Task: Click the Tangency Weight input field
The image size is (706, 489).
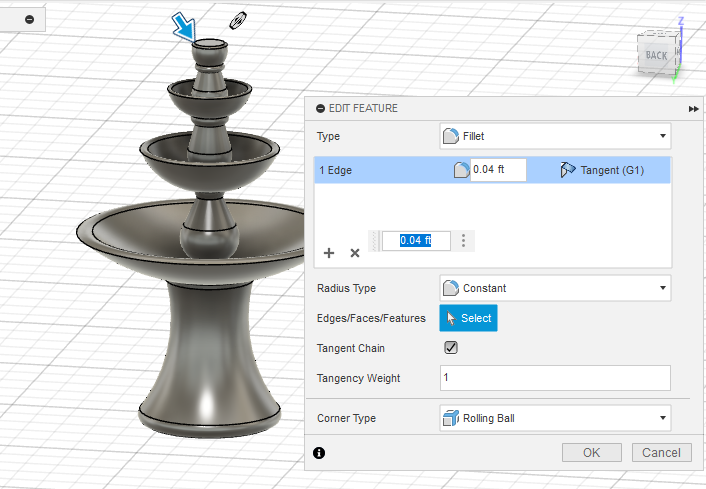Action: tap(555, 378)
